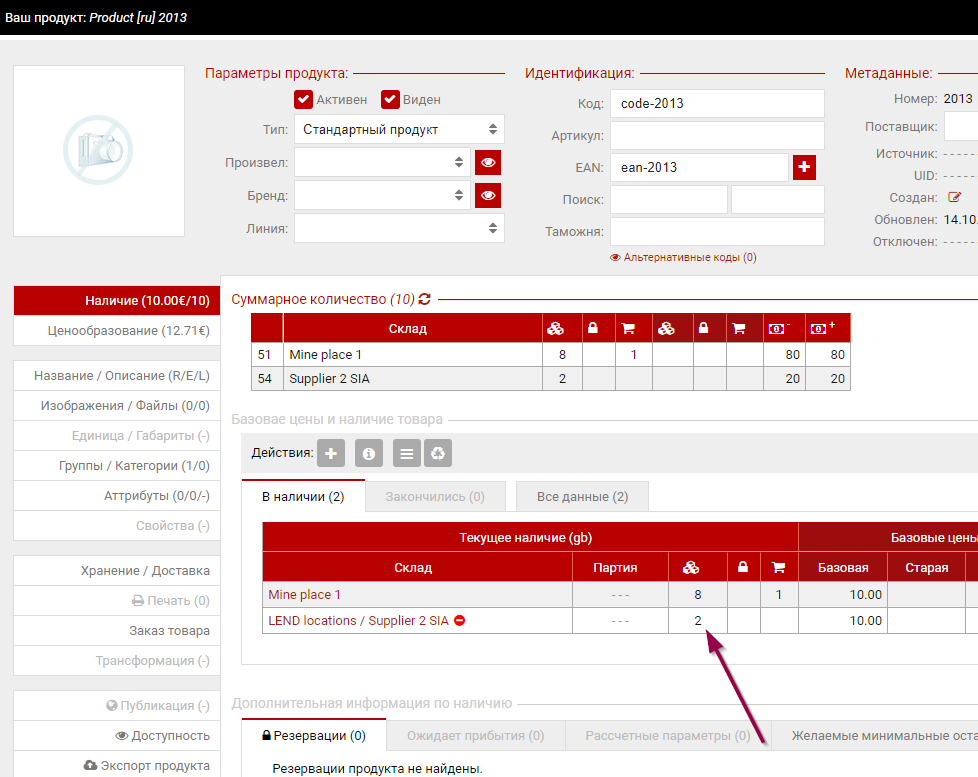The width and height of the screenshot is (978, 777).
Task: Click red minus icon beside Supplier 2 SIA
Action: pos(460,621)
